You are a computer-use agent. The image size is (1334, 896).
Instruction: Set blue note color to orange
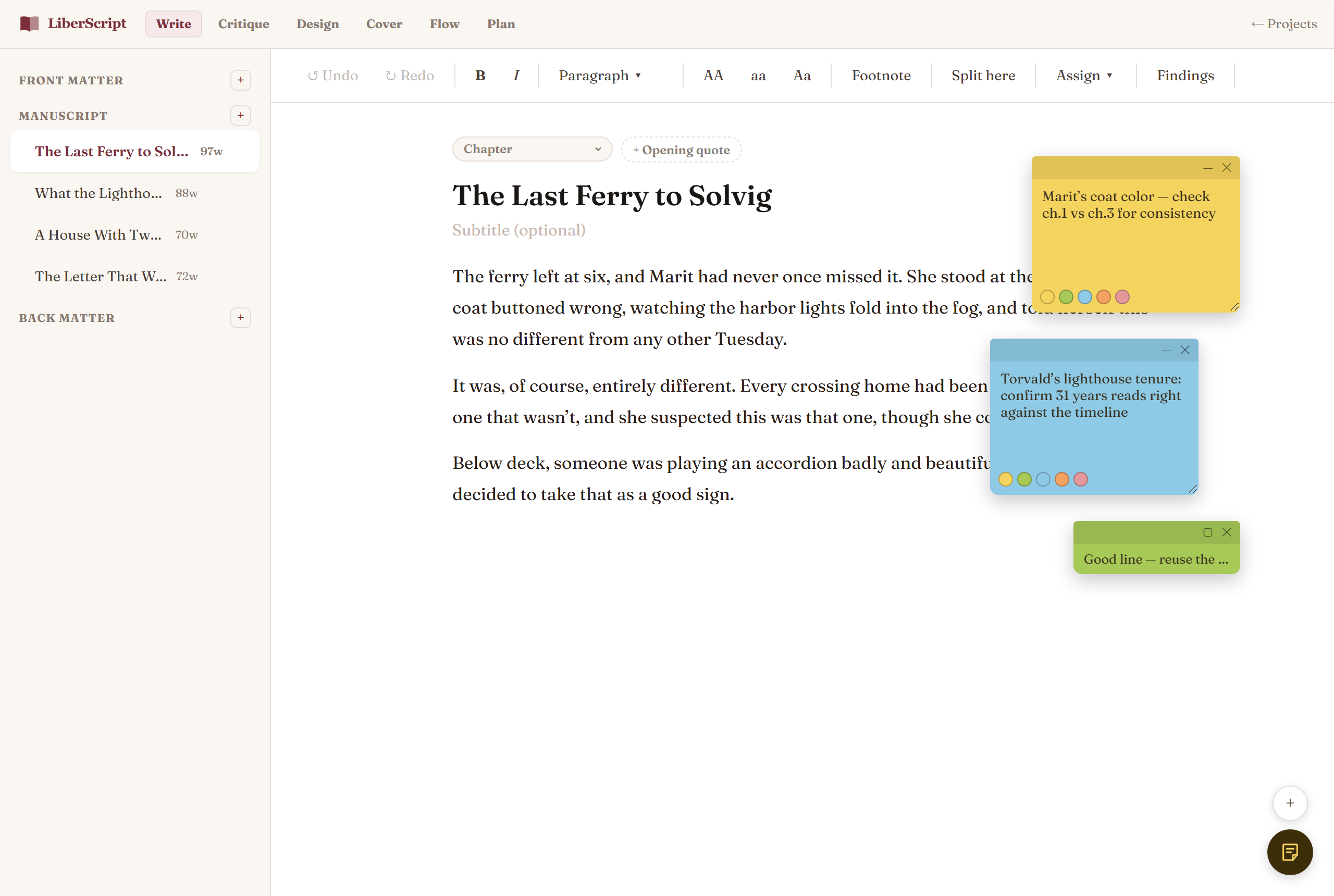pos(1062,479)
